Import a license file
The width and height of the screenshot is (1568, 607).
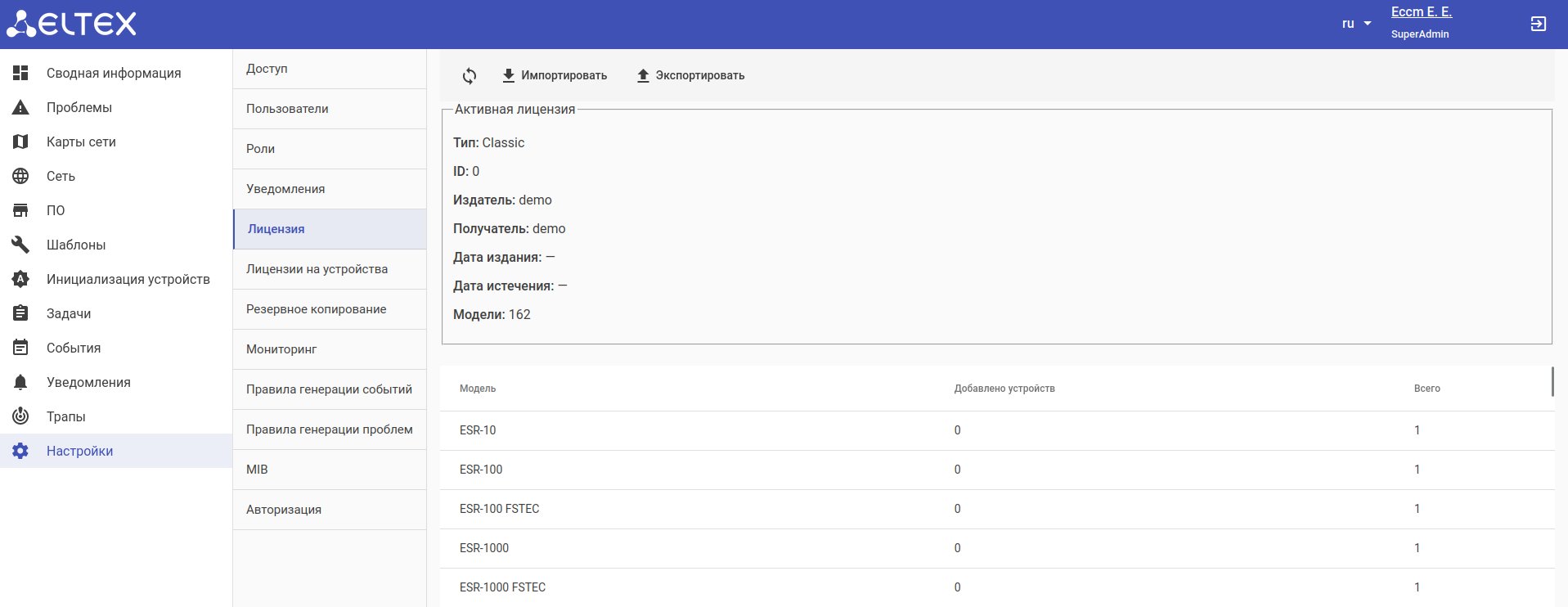pos(555,75)
